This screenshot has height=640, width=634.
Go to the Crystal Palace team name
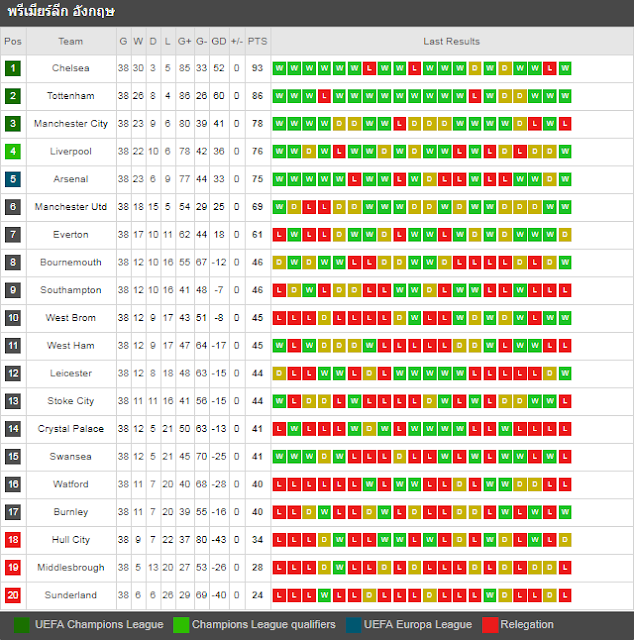tap(71, 429)
